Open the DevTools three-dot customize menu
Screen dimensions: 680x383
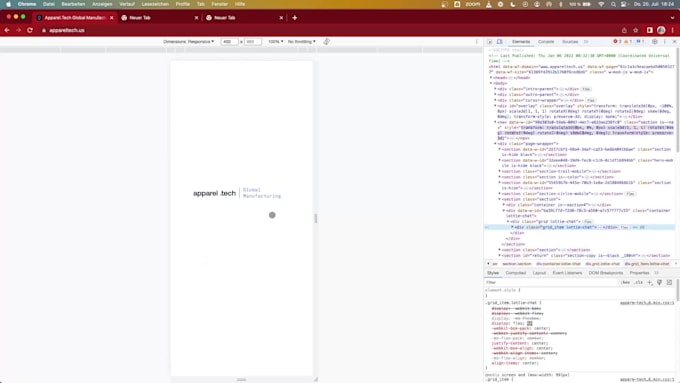click(664, 42)
